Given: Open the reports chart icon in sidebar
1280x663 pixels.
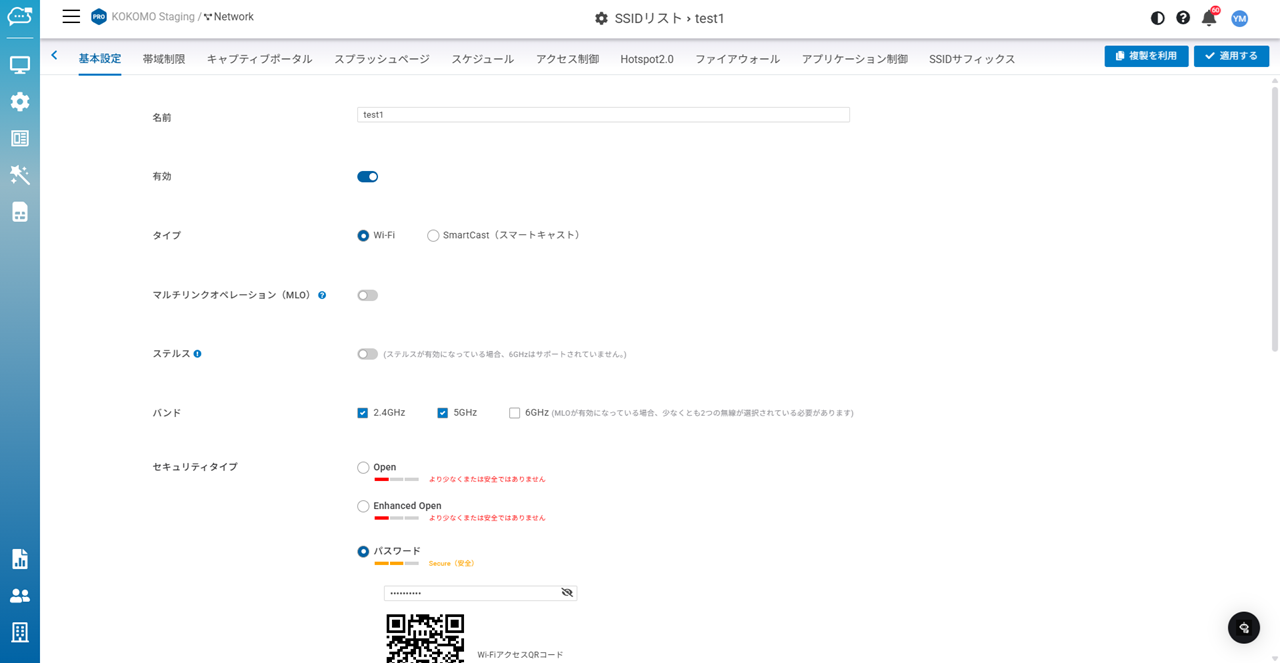Looking at the screenshot, I should point(20,559).
